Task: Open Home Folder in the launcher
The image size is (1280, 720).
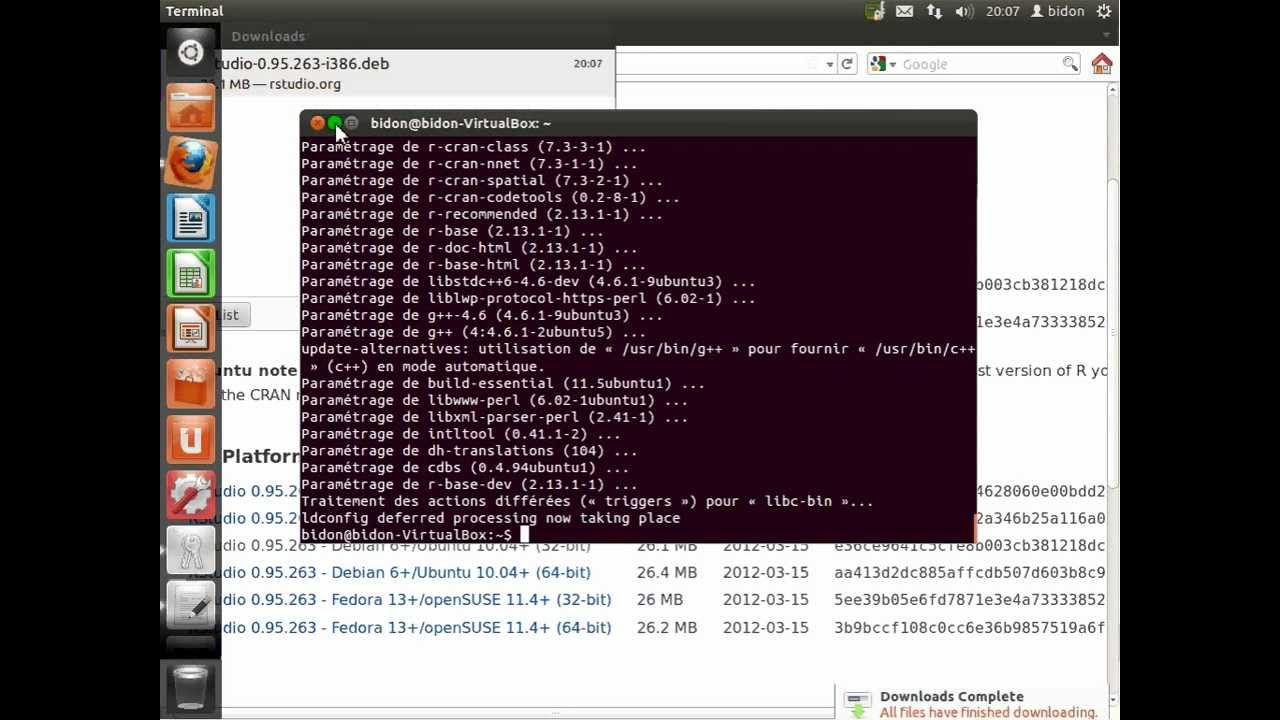Action: [190, 107]
